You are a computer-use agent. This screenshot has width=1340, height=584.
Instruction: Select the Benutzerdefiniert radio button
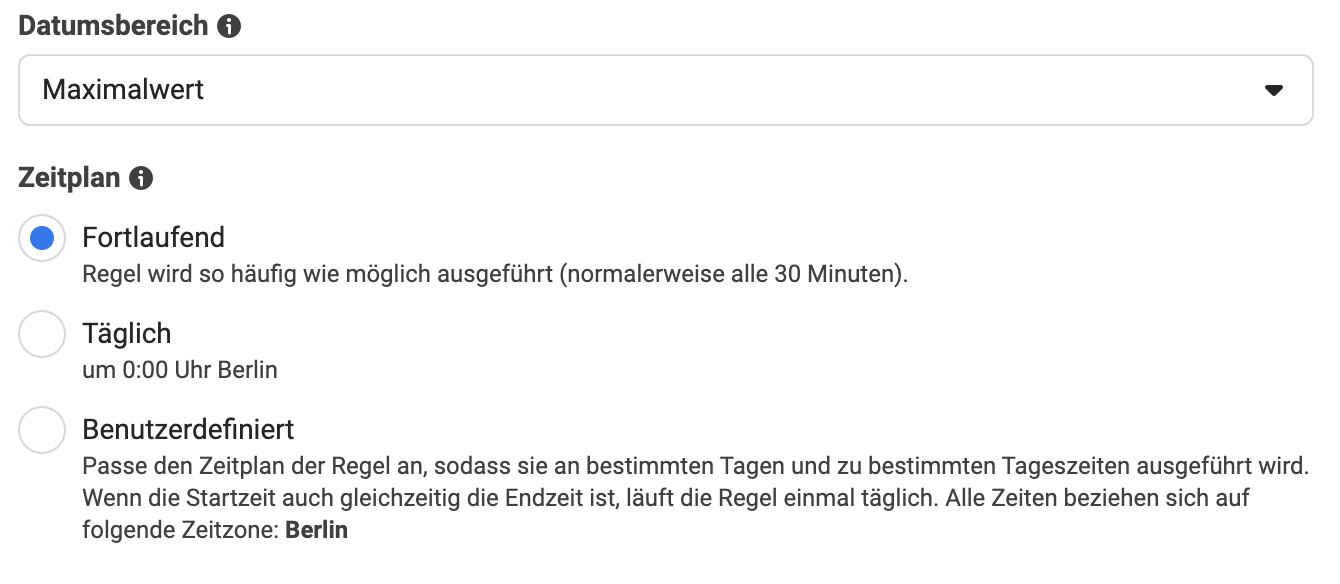coord(42,430)
